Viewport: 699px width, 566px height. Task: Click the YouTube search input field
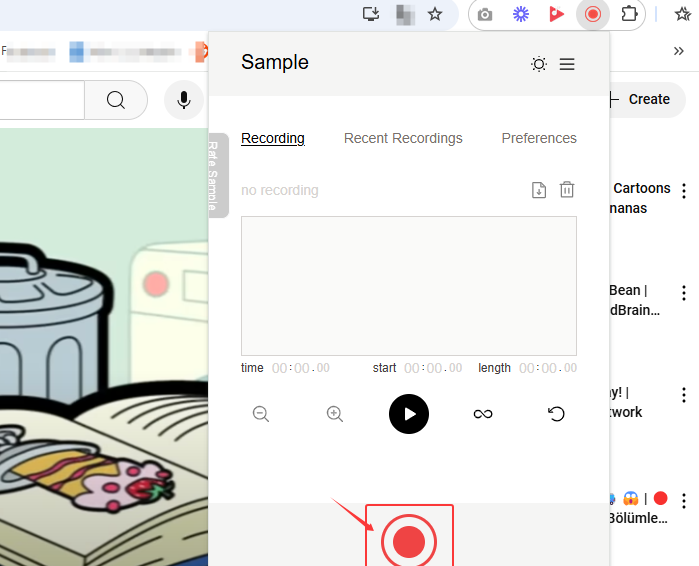point(42,100)
